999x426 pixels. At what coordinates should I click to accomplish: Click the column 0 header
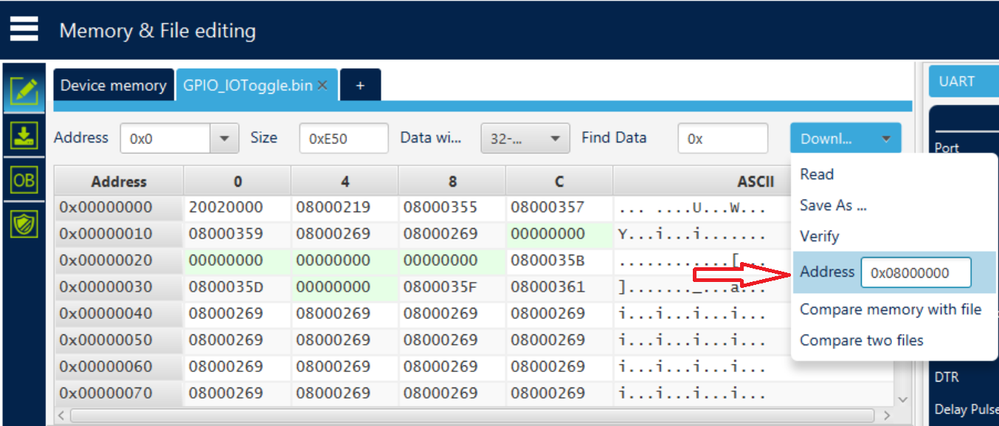point(238,181)
